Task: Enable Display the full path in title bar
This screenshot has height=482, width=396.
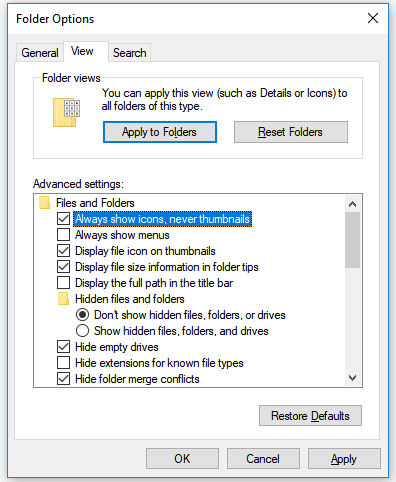Action: pyautogui.click(x=63, y=283)
